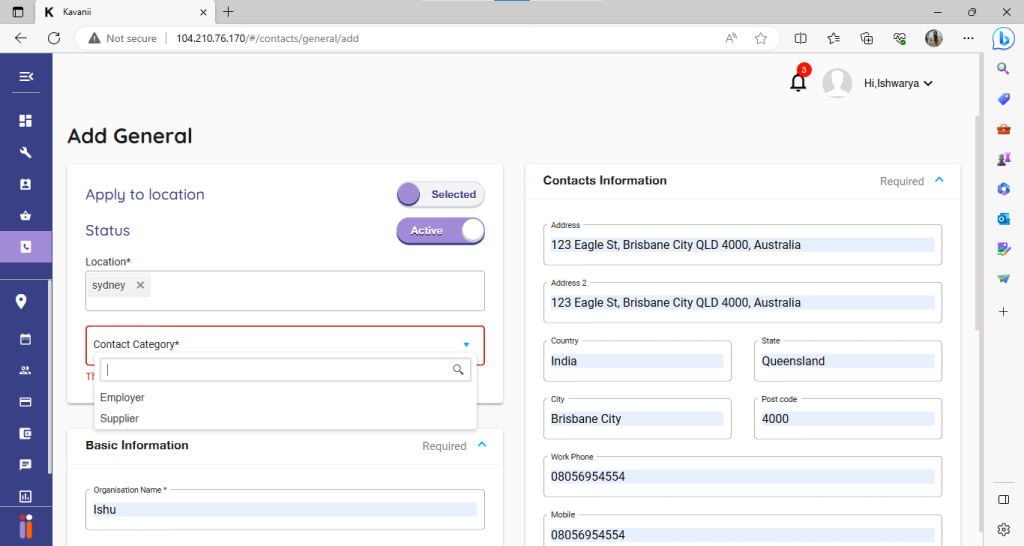1024x546 pixels.
Task: Click the Post code field
Action: tap(848, 419)
